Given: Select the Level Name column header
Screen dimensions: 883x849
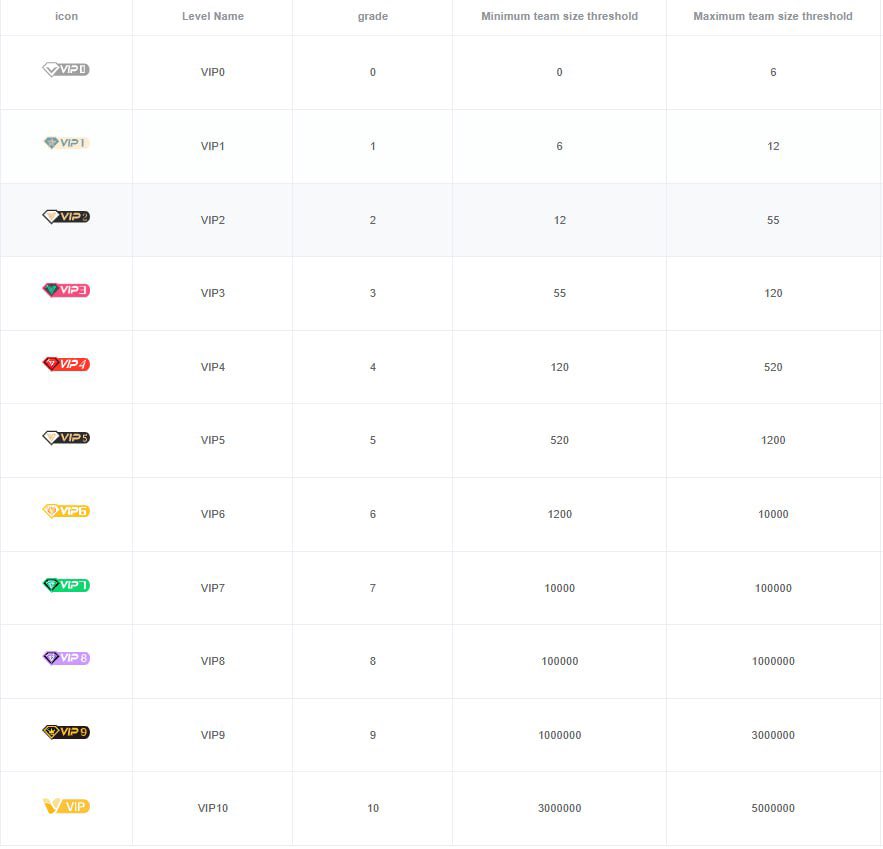Looking at the screenshot, I should pyautogui.click(x=211, y=16).
